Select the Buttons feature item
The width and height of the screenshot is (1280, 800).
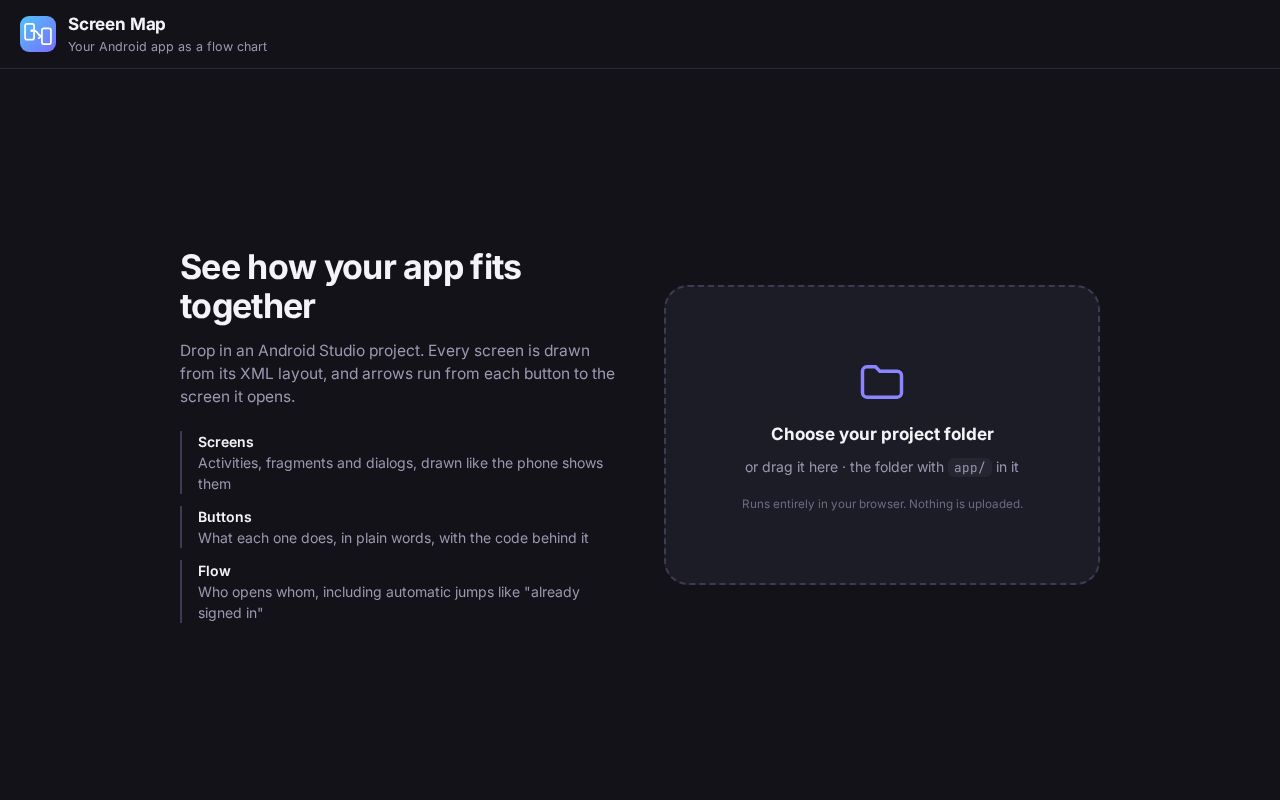tap(400, 527)
